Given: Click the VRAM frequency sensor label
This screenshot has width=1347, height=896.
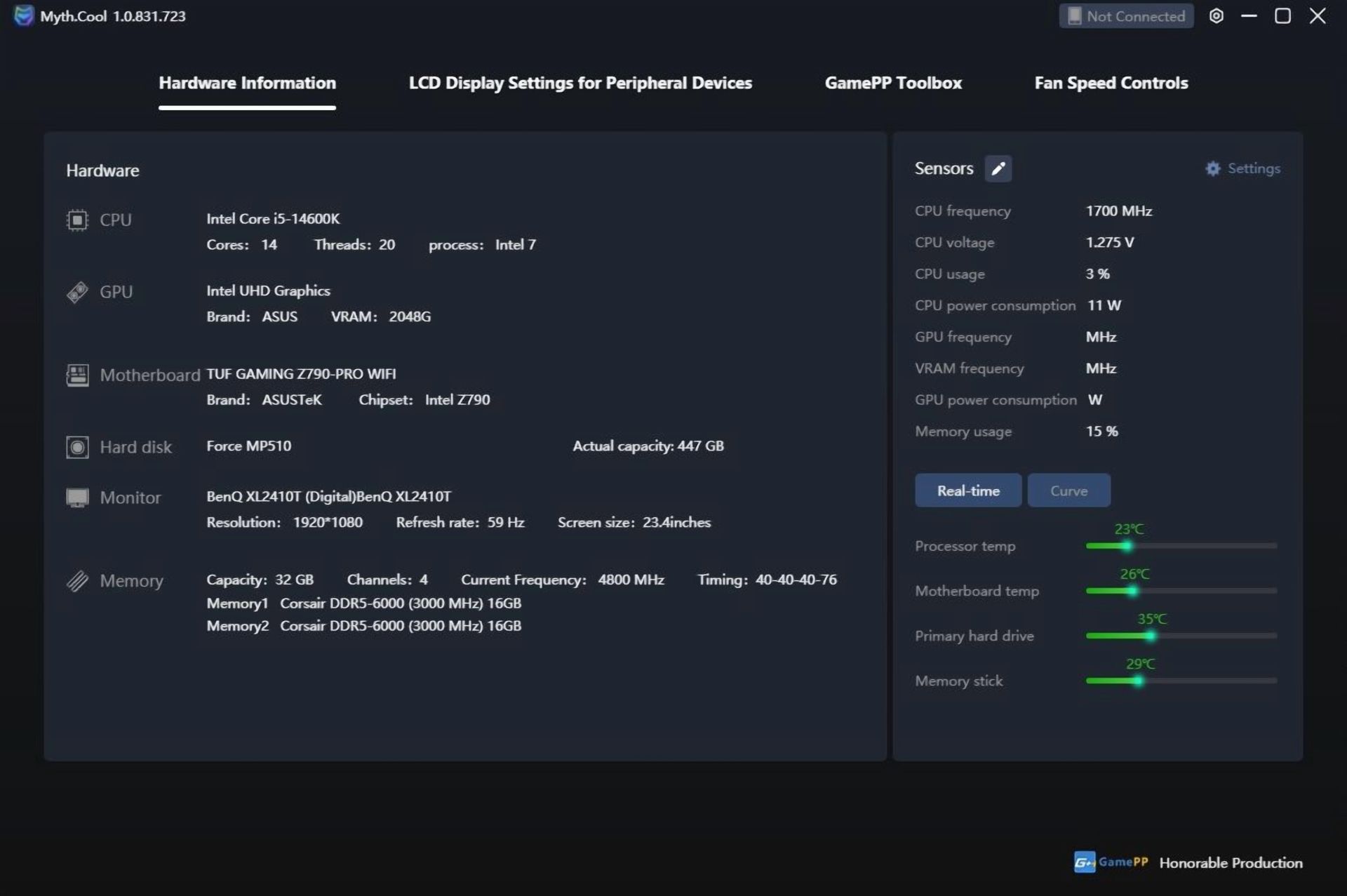Looking at the screenshot, I should [969, 369].
